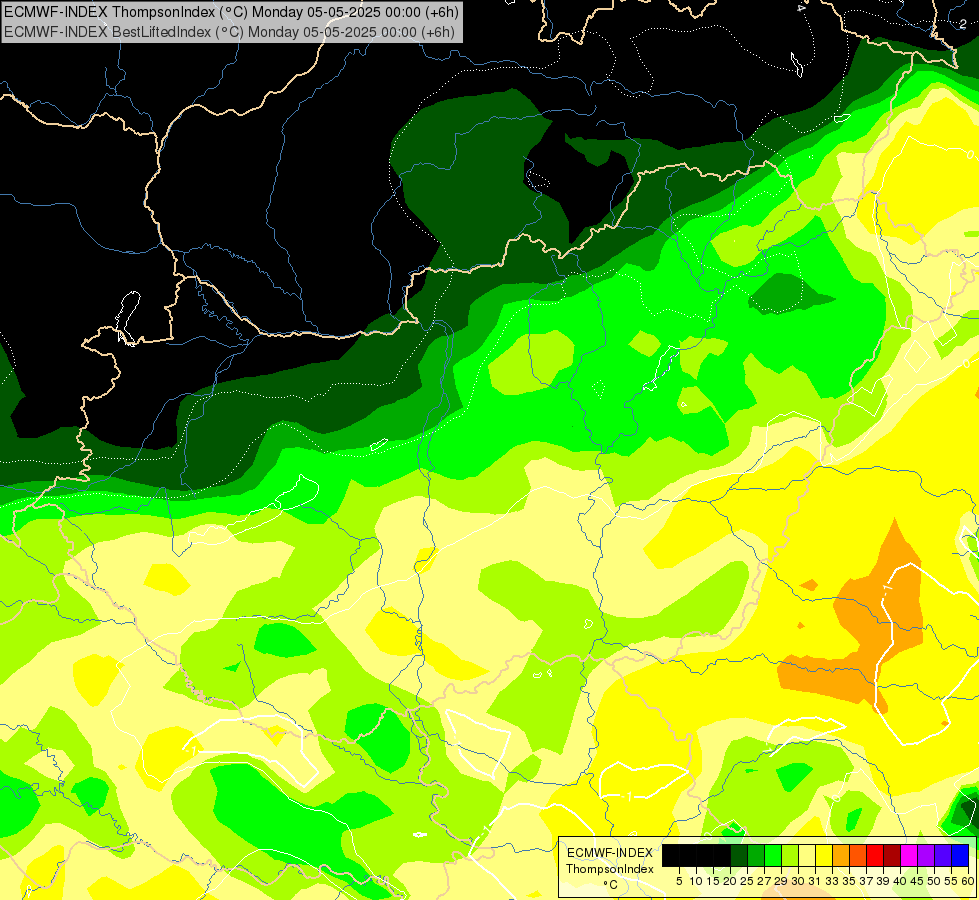Click the legend value 30
The width and height of the screenshot is (979, 900).
(798, 881)
